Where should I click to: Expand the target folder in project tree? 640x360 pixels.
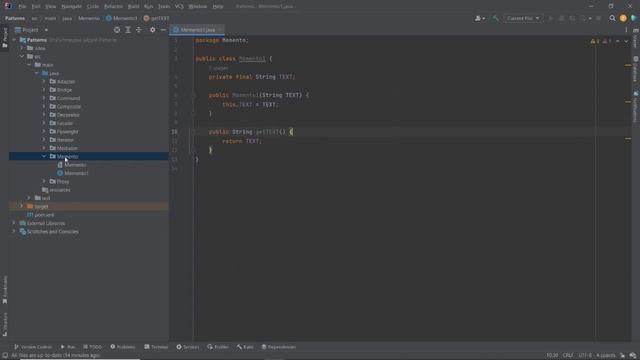(x=22, y=206)
